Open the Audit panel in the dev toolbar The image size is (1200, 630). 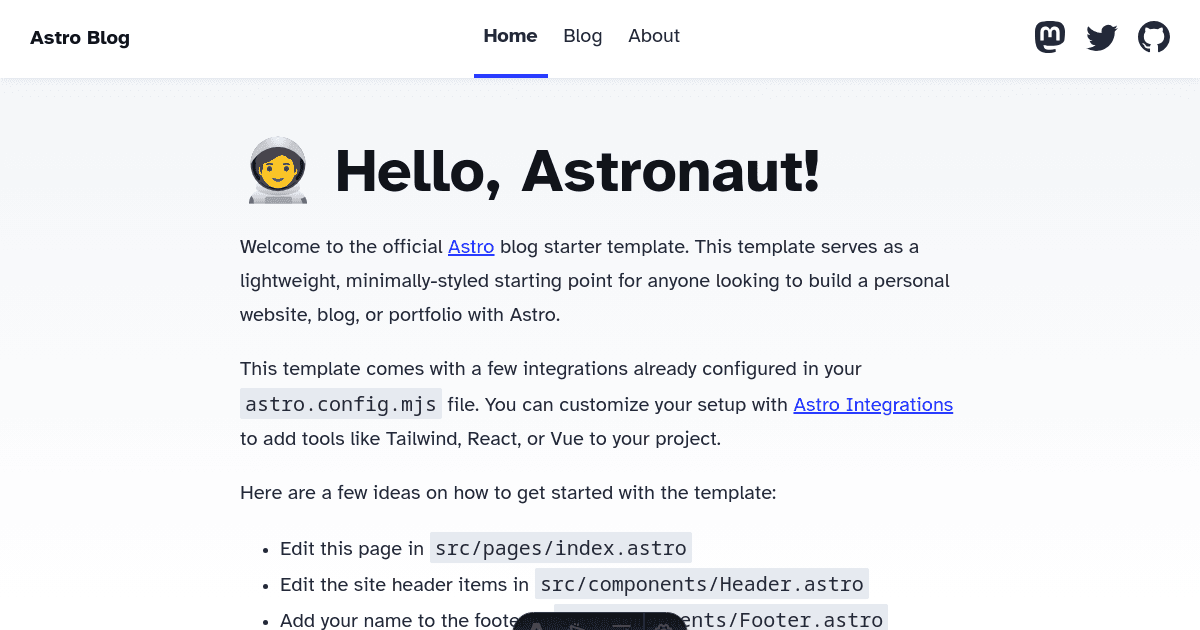coord(621,626)
